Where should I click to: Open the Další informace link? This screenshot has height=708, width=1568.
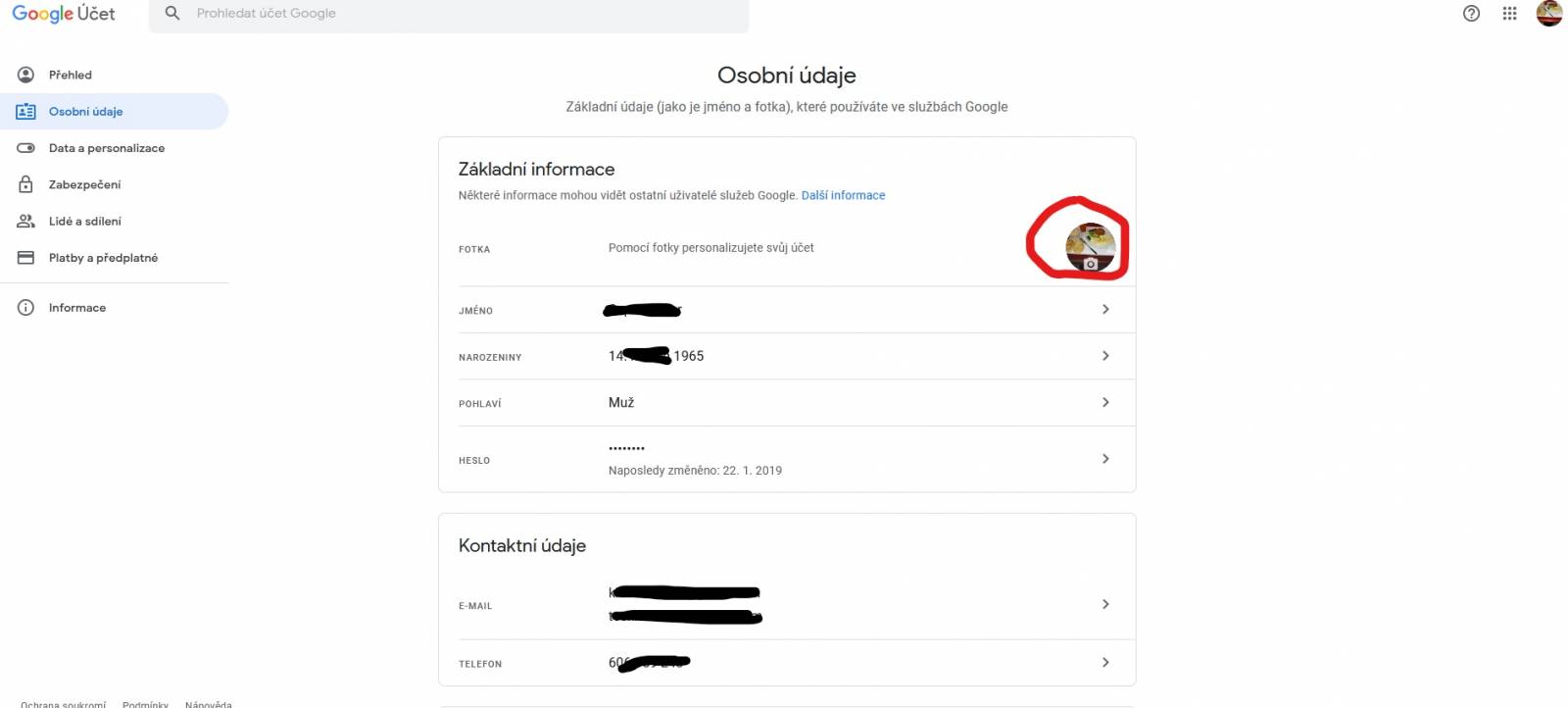click(843, 195)
